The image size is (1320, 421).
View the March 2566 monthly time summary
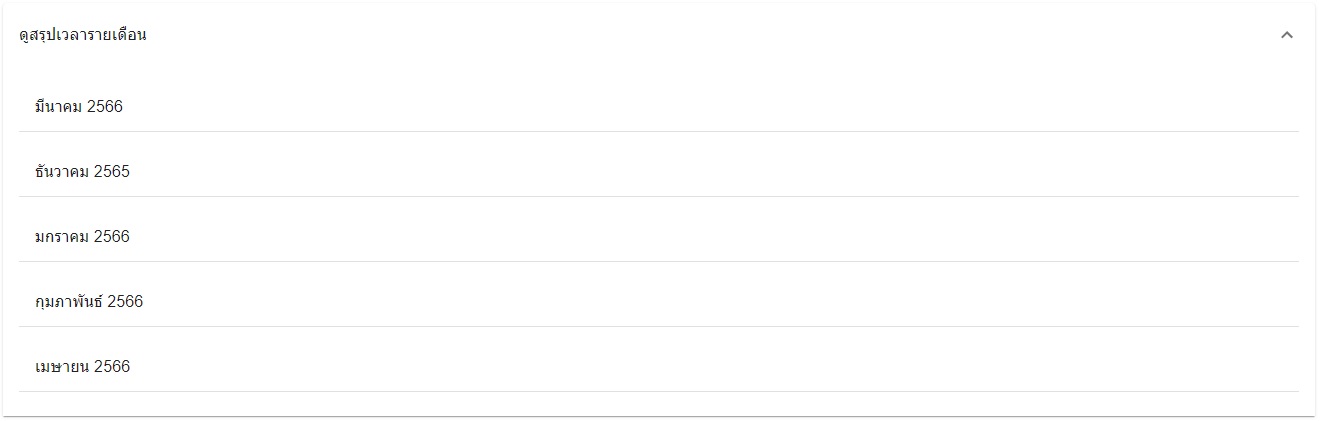(658, 106)
